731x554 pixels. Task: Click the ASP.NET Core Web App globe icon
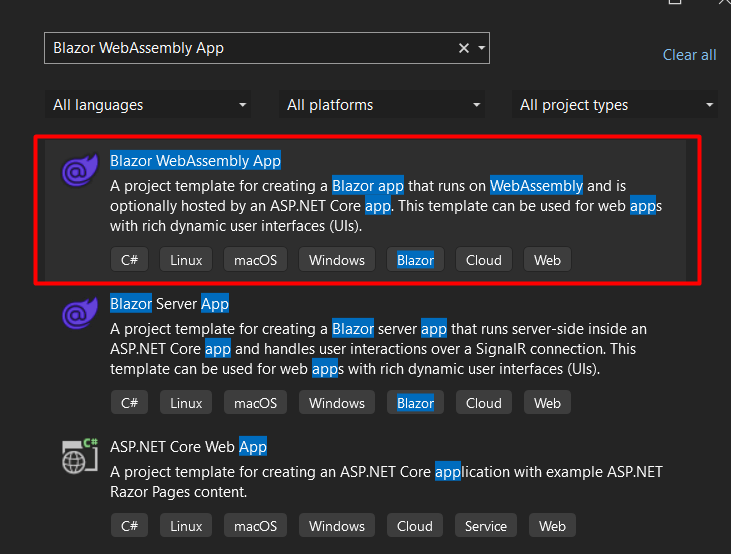[80, 457]
